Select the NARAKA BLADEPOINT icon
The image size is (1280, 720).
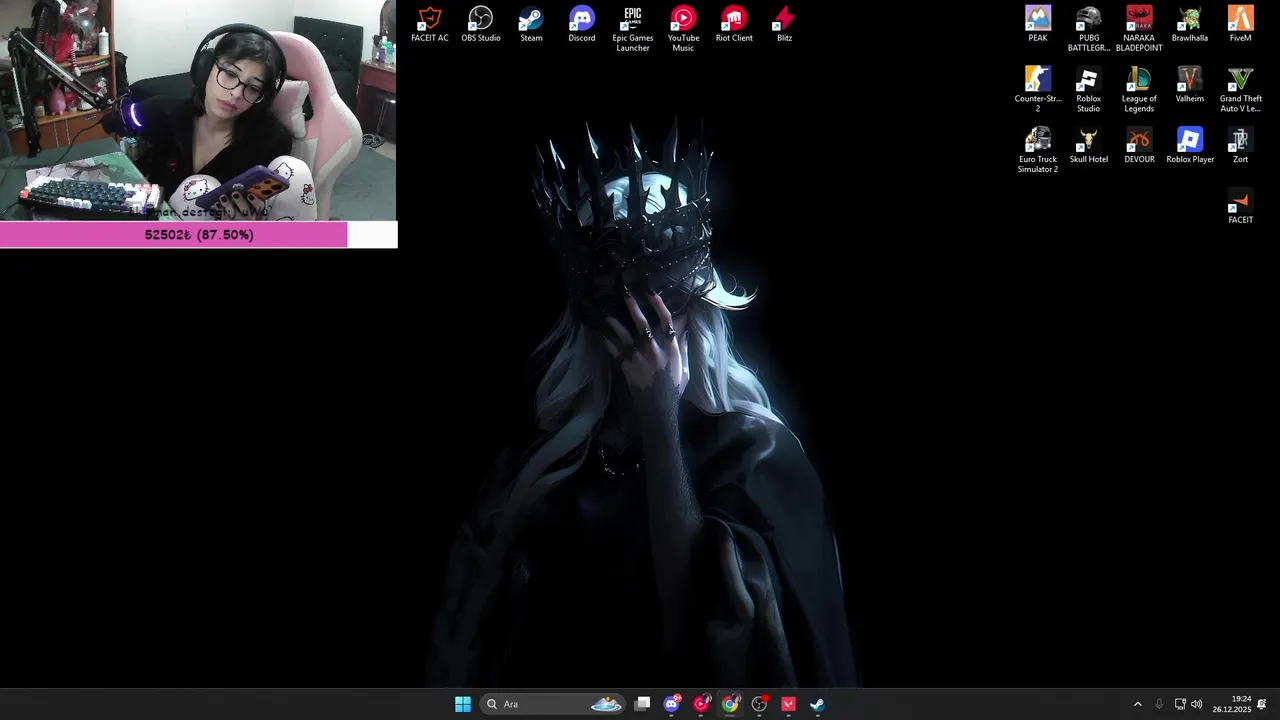(x=1139, y=29)
